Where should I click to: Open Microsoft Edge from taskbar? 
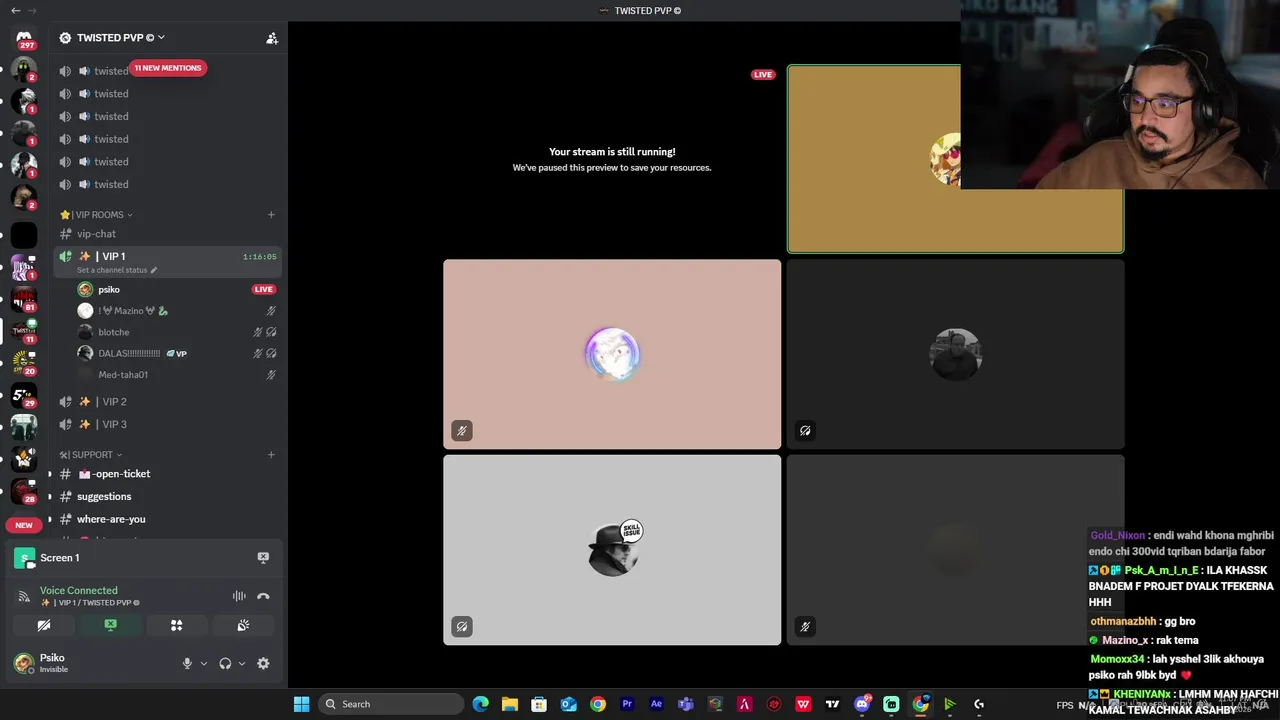[480, 704]
